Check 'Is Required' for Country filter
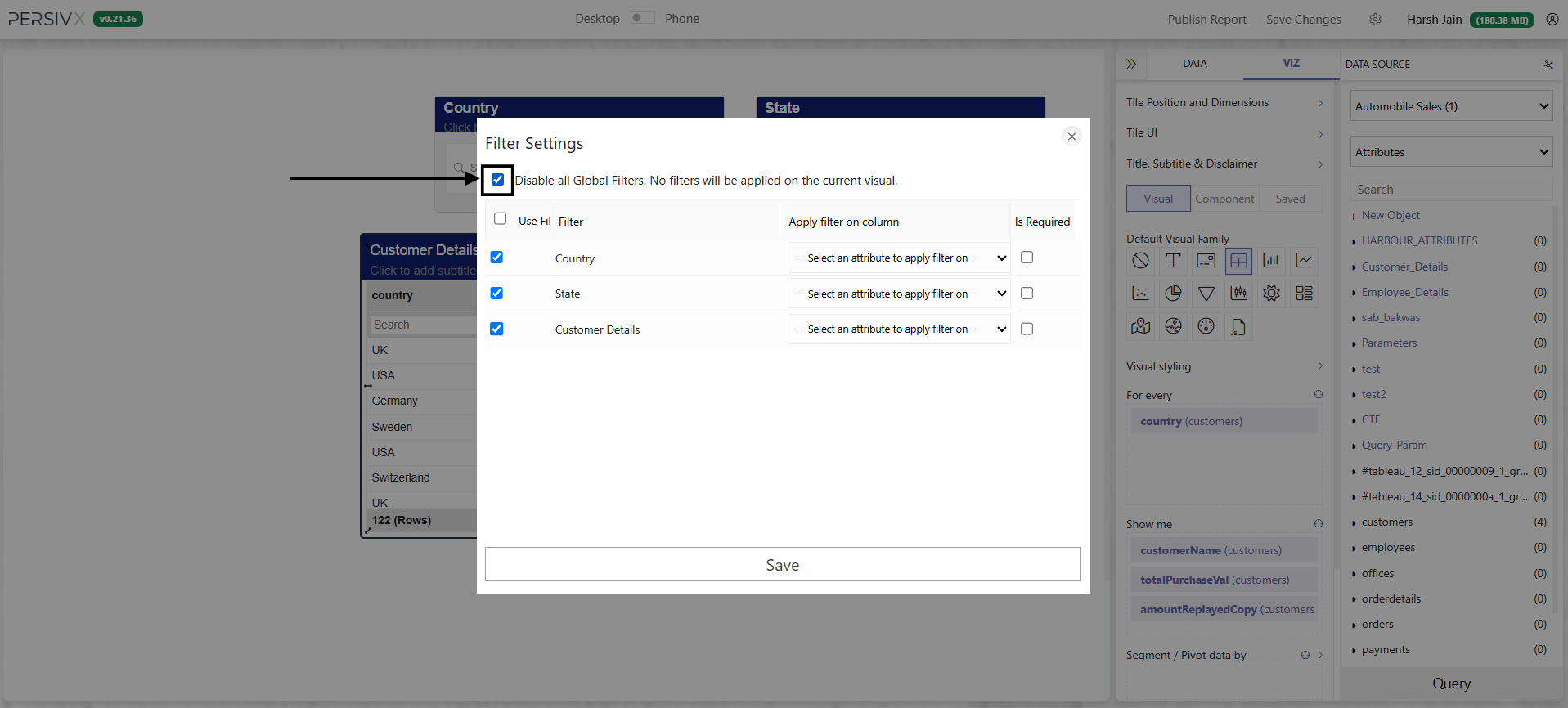 tap(1027, 257)
